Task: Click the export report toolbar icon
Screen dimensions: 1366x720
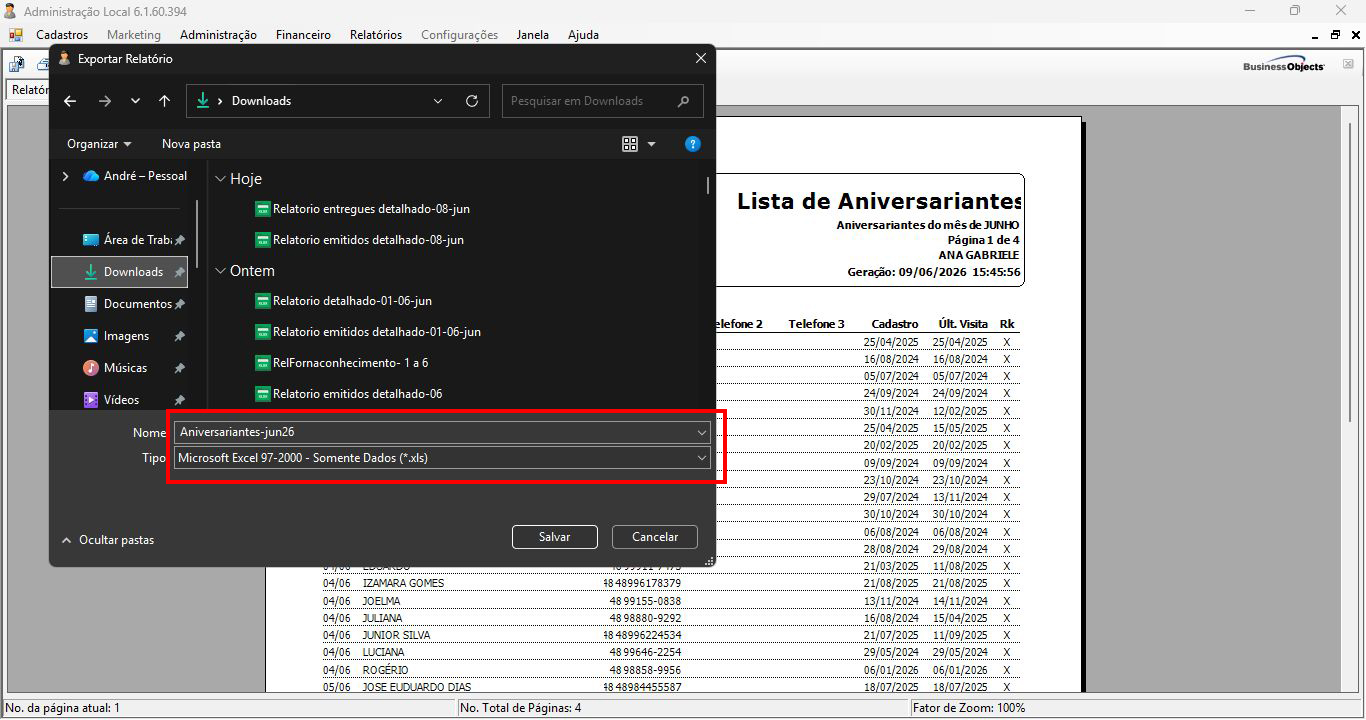Action: pyautogui.click(x=17, y=65)
